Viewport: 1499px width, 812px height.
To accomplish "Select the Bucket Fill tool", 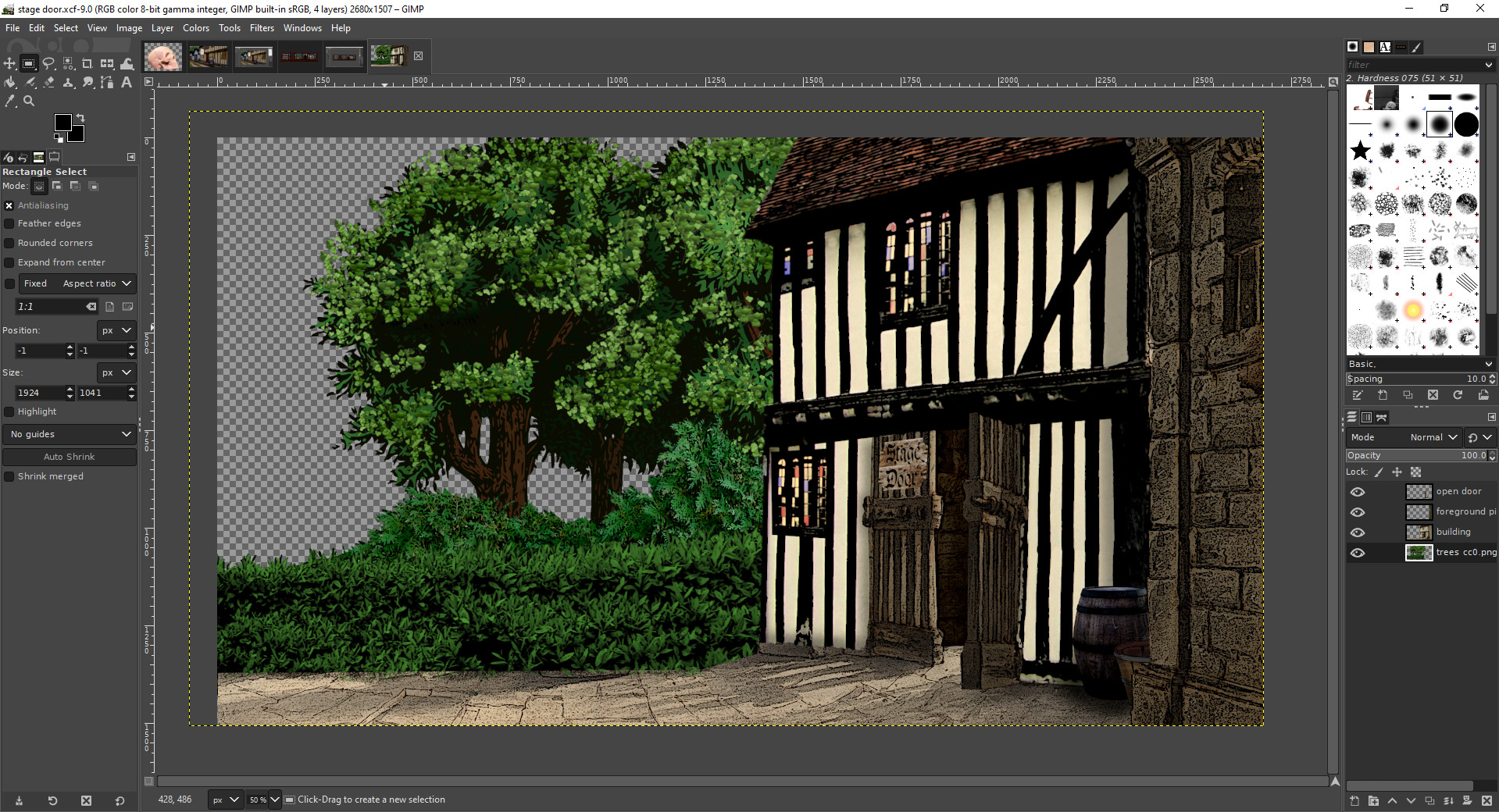I will (9, 82).
